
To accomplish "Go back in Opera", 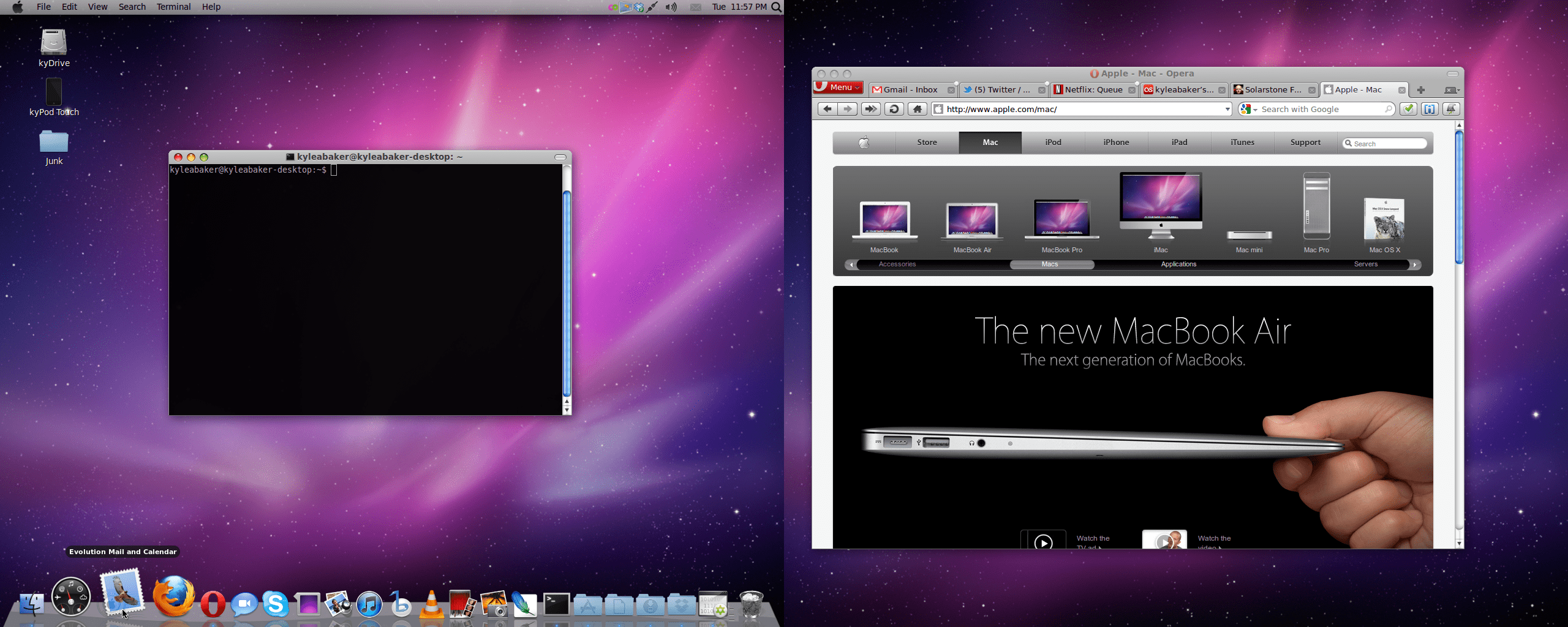I will point(827,109).
